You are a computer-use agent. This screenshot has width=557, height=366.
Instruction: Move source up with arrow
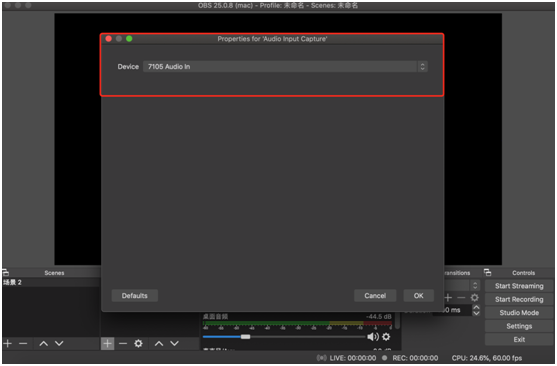159,344
